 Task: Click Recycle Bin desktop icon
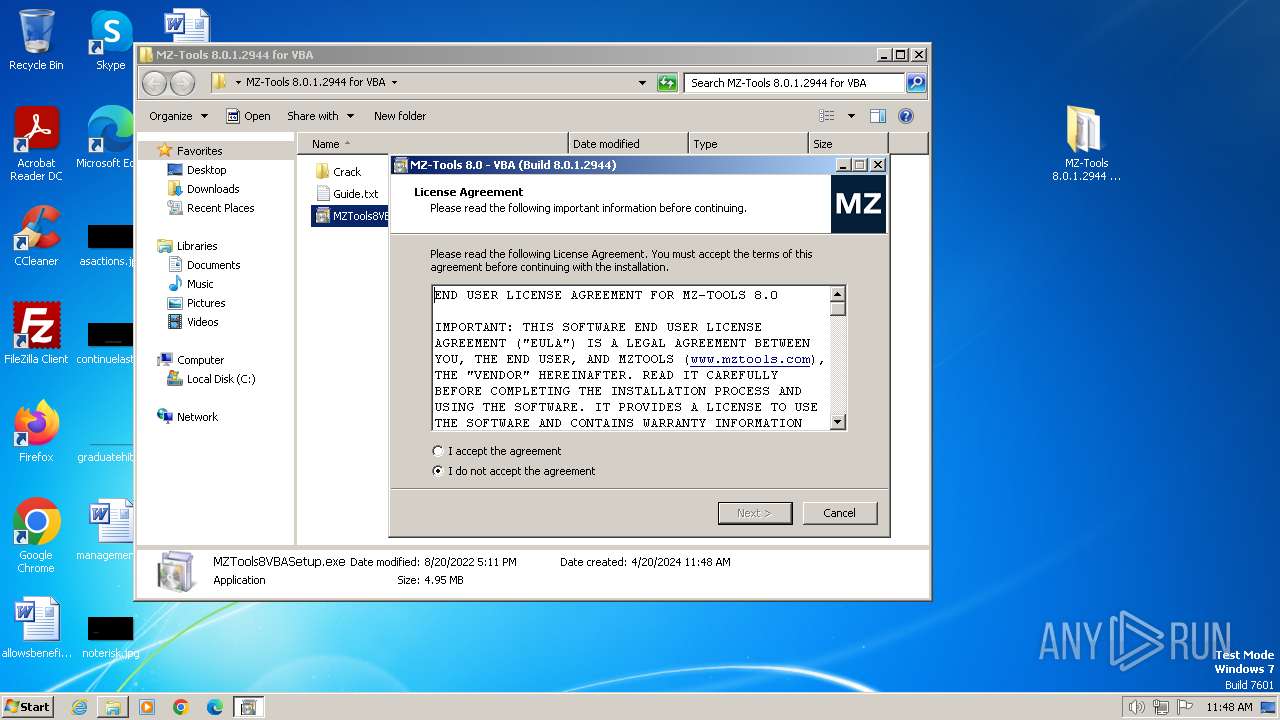[36, 40]
